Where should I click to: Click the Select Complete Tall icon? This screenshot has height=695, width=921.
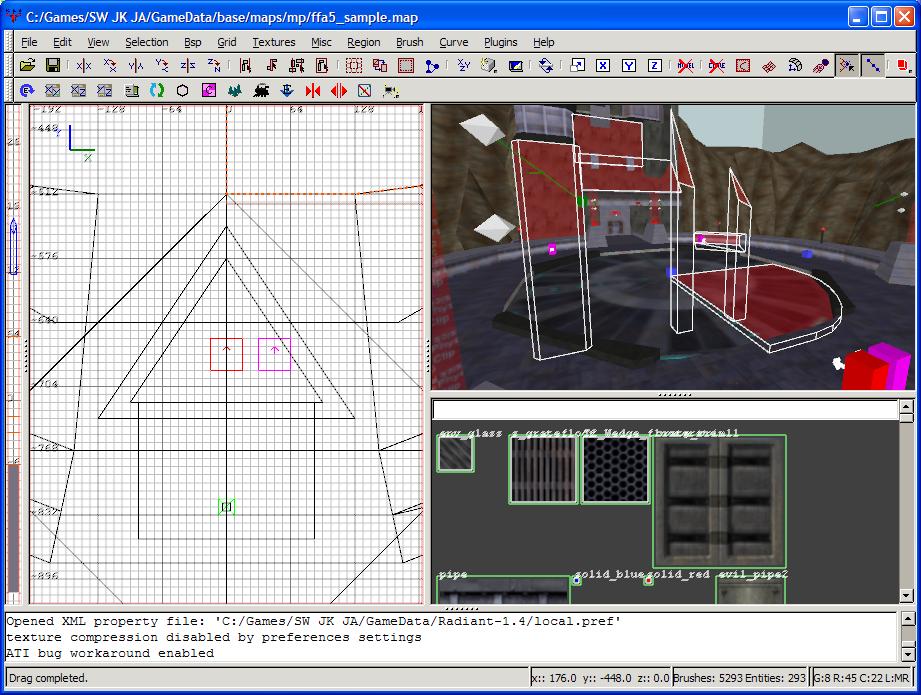(246, 65)
